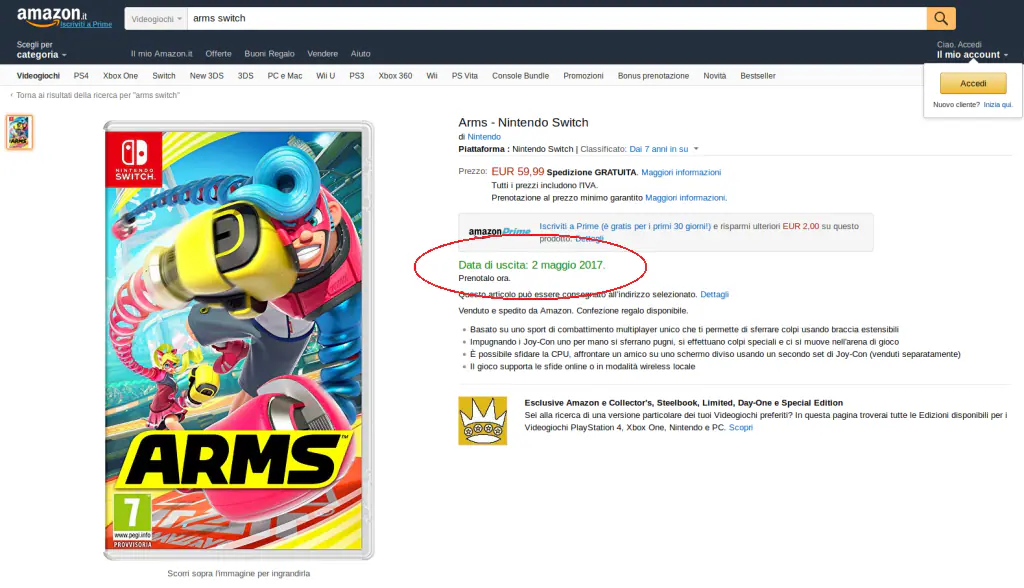Open Bestseller section
Viewport: 1024px width, 588px height.
coord(758,76)
